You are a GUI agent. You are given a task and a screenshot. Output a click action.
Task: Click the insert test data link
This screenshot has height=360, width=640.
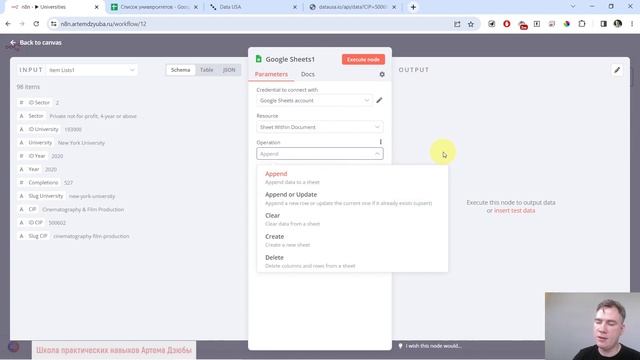point(514,211)
